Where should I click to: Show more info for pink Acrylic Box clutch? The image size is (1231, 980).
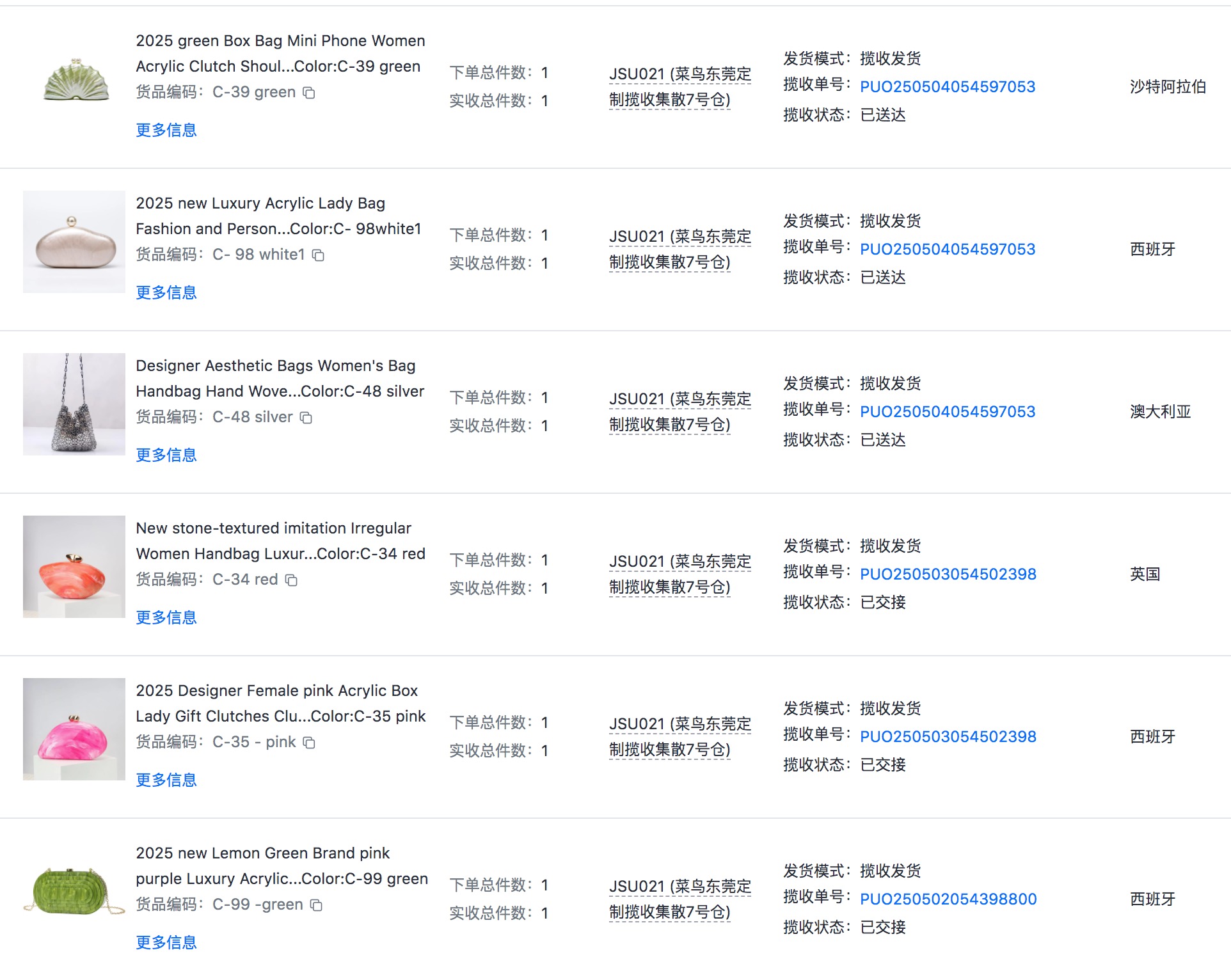tap(166, 780)
